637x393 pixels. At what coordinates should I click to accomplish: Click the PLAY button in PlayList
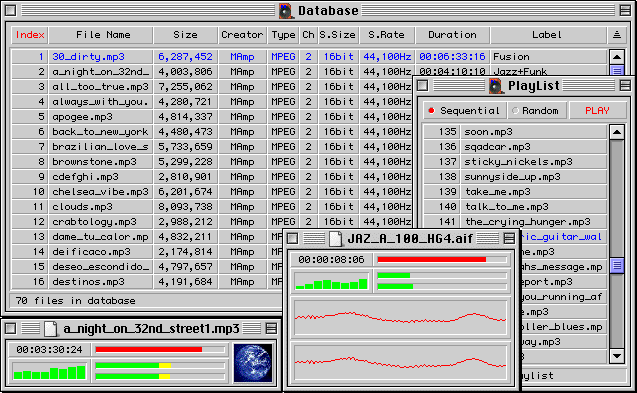click(x=597, y=111)
